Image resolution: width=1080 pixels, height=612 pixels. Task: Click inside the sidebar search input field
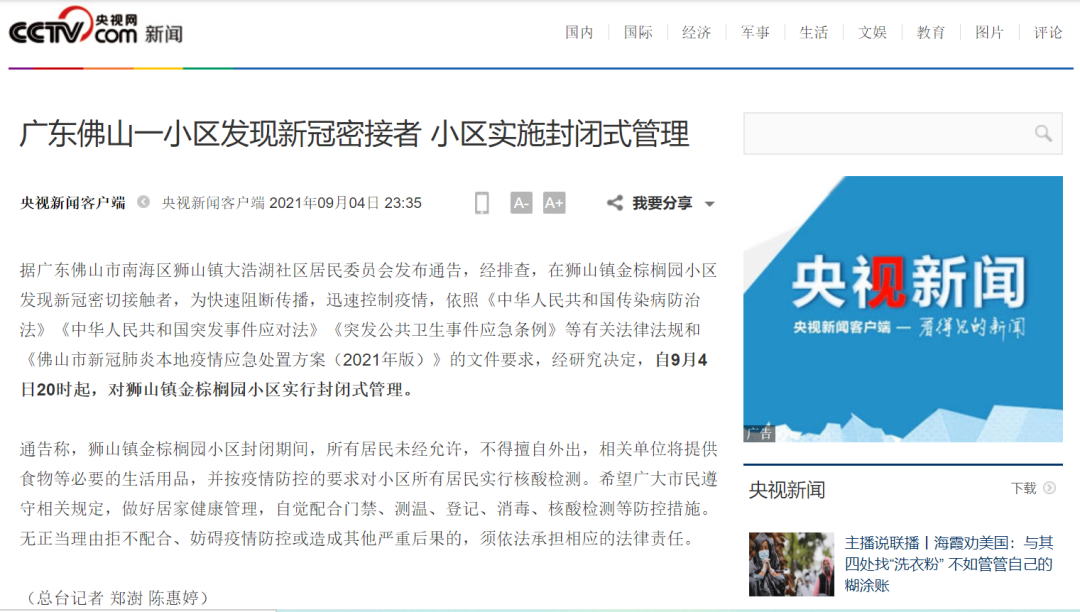(x=880, y=133)
